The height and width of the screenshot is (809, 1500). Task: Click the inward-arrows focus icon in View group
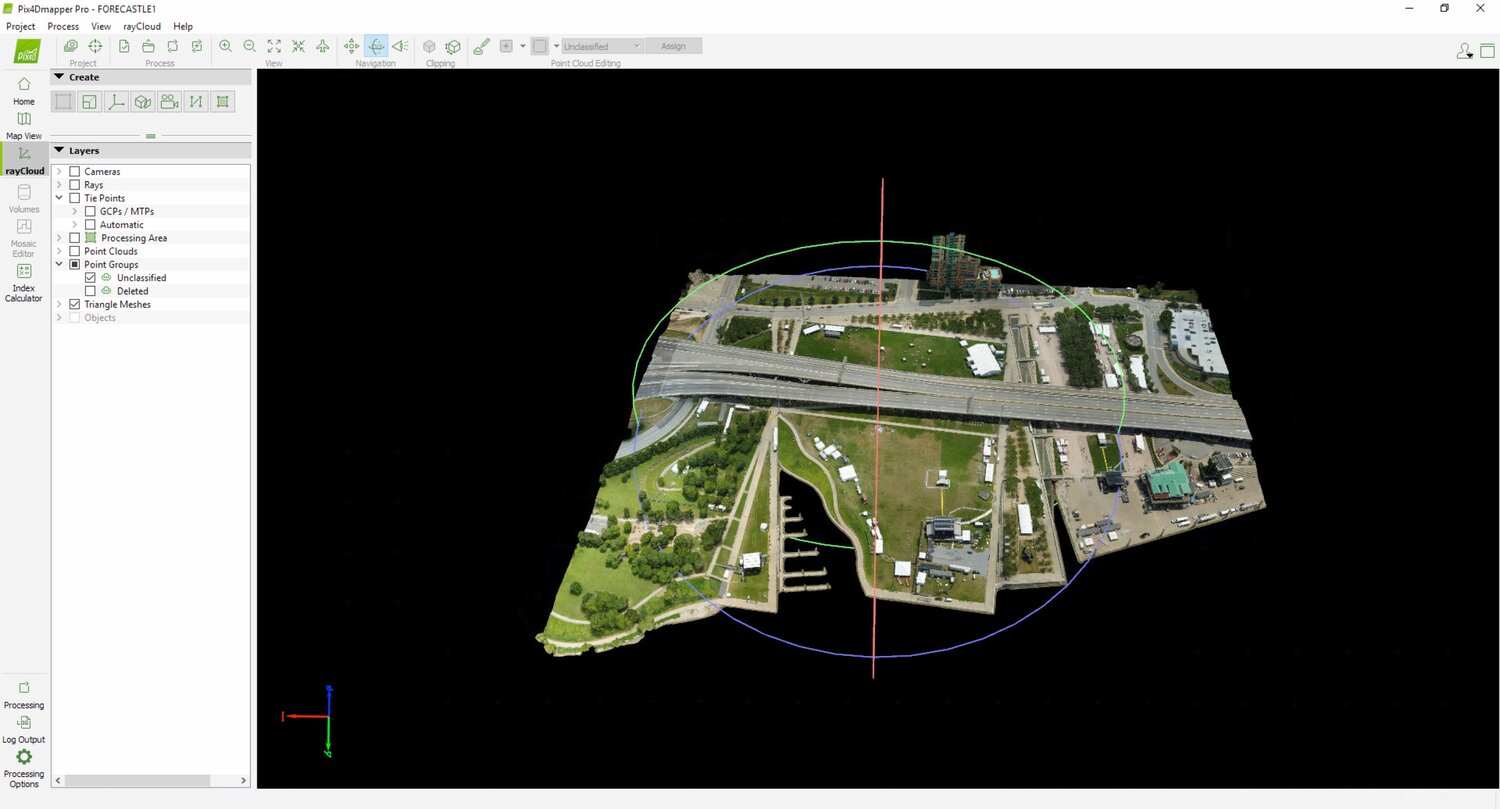point(298,46)
